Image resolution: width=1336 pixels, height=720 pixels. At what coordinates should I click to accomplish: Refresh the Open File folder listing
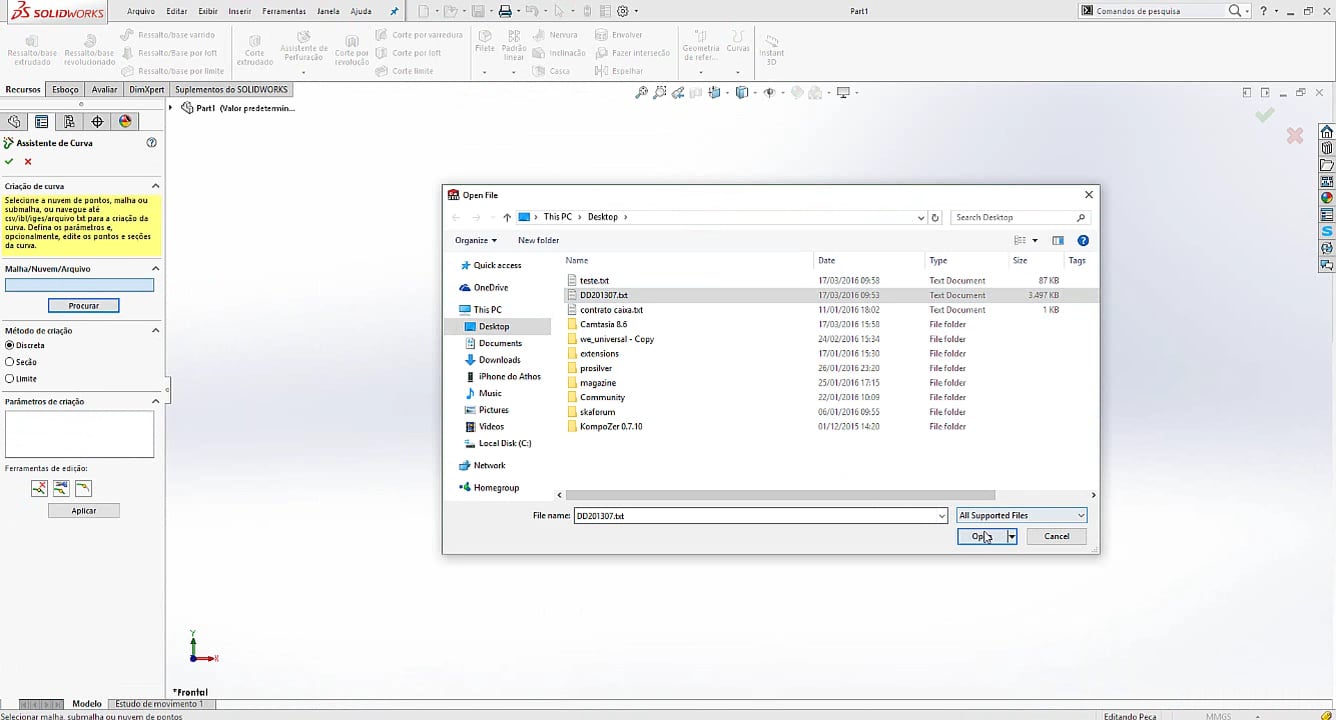point(935,217)
